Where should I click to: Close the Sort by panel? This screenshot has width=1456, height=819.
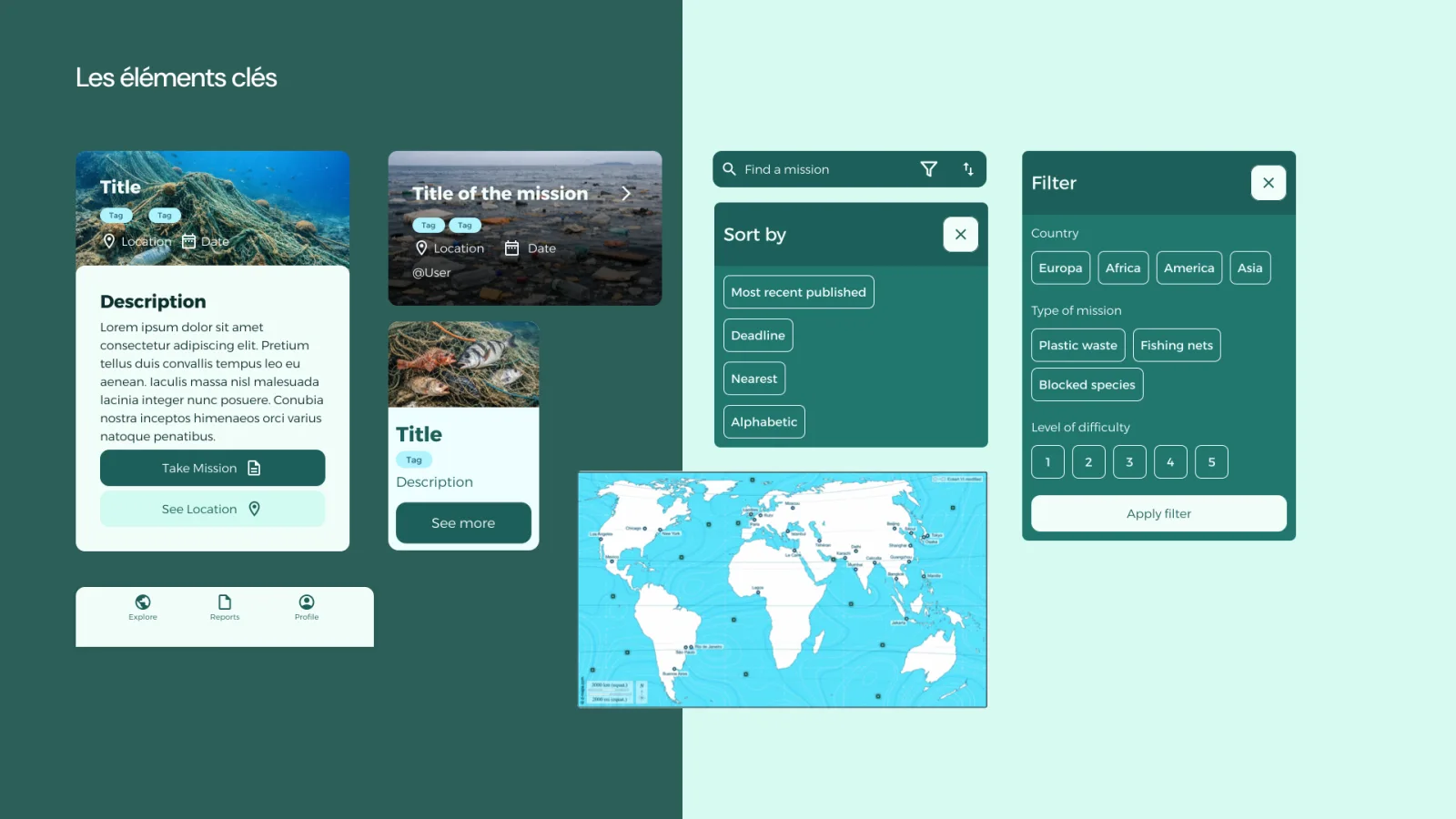click(x=960, y=235)
